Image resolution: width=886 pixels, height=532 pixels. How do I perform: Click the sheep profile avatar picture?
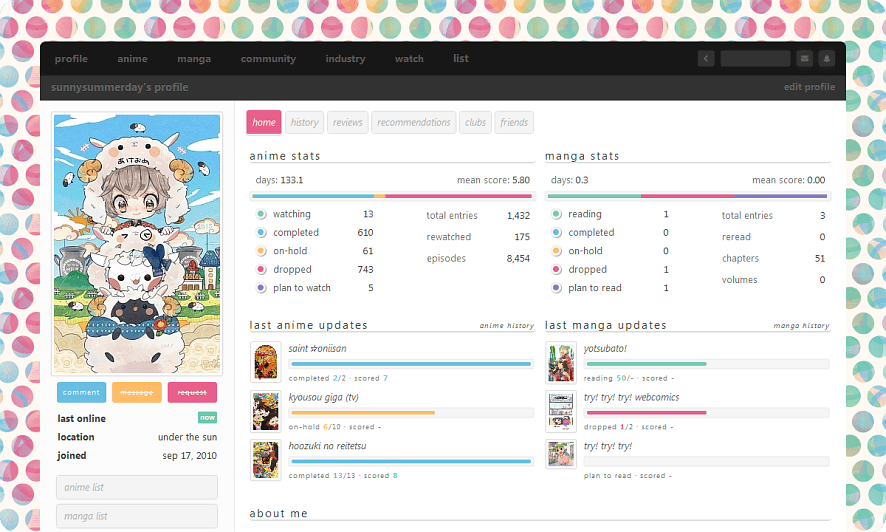[x=137, y=243]
